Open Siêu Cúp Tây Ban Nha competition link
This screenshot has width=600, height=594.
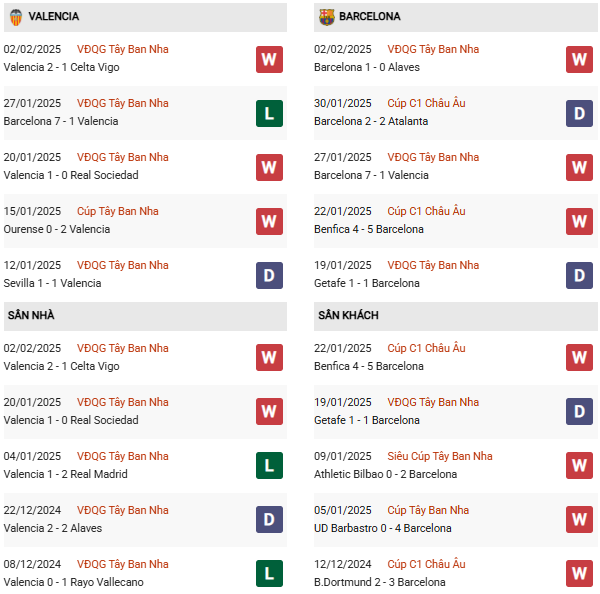(440, 457)
